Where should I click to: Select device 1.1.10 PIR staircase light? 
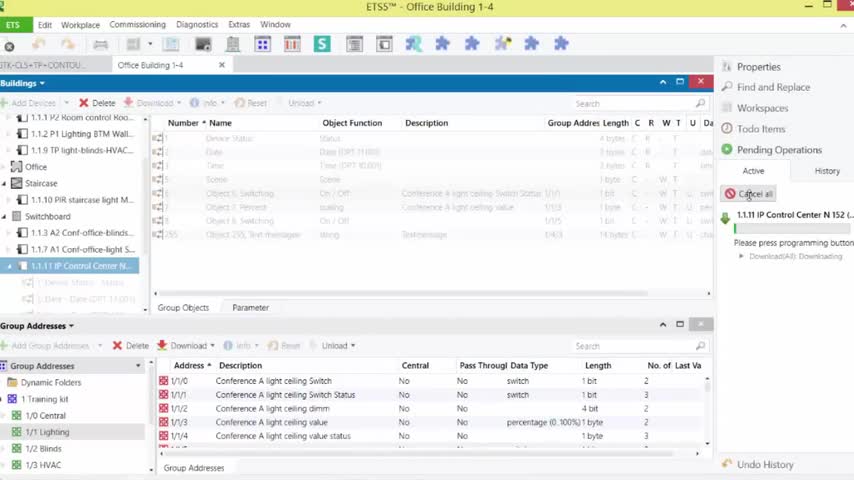(82, 200)
